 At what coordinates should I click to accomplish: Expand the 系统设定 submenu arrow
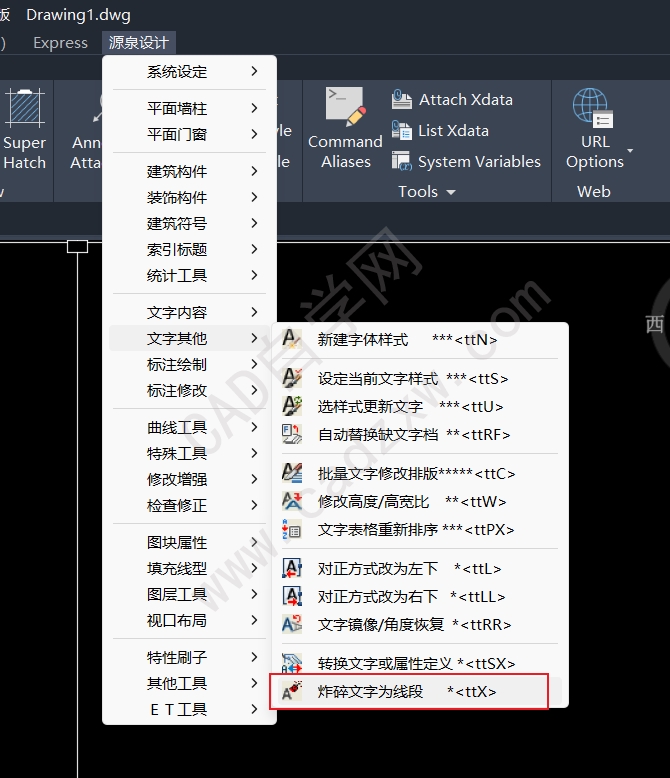point(254,71)
